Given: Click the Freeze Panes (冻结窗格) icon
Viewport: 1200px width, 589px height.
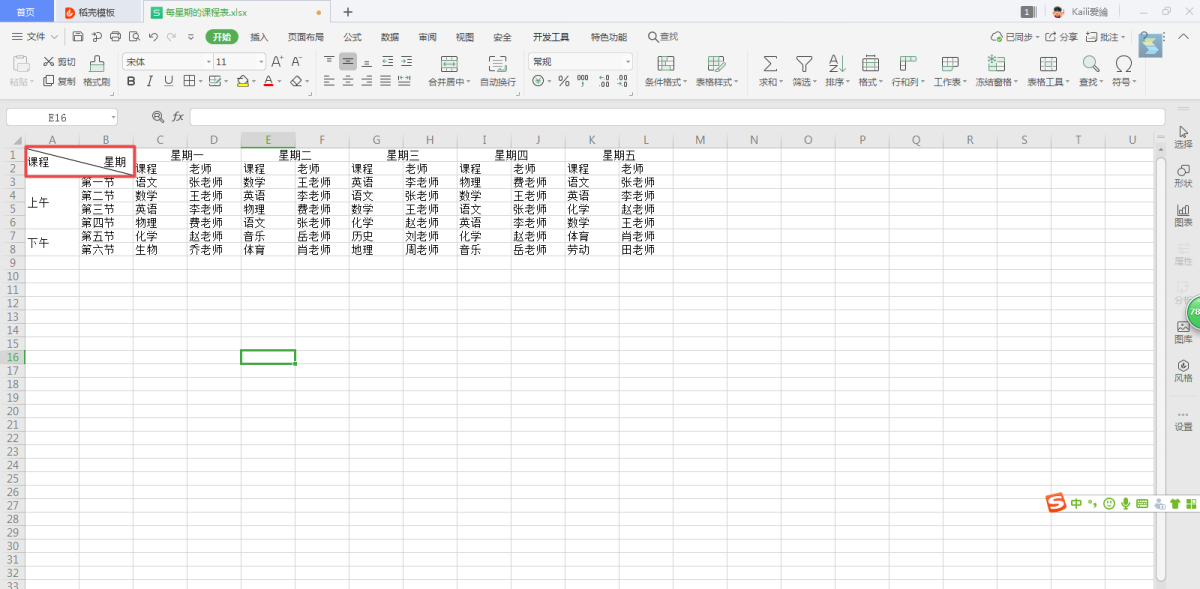Looking at the screenshot, I should point(996,64).
